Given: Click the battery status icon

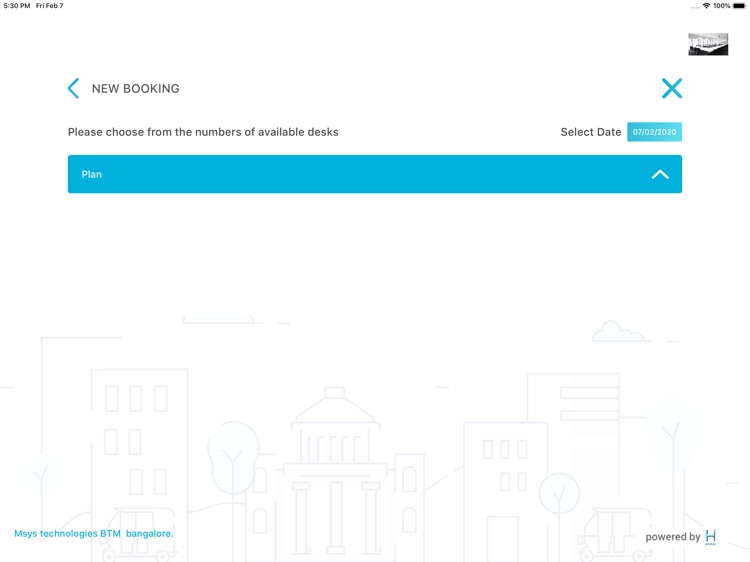Looking at the screenshot, I should tap(739, 6).
